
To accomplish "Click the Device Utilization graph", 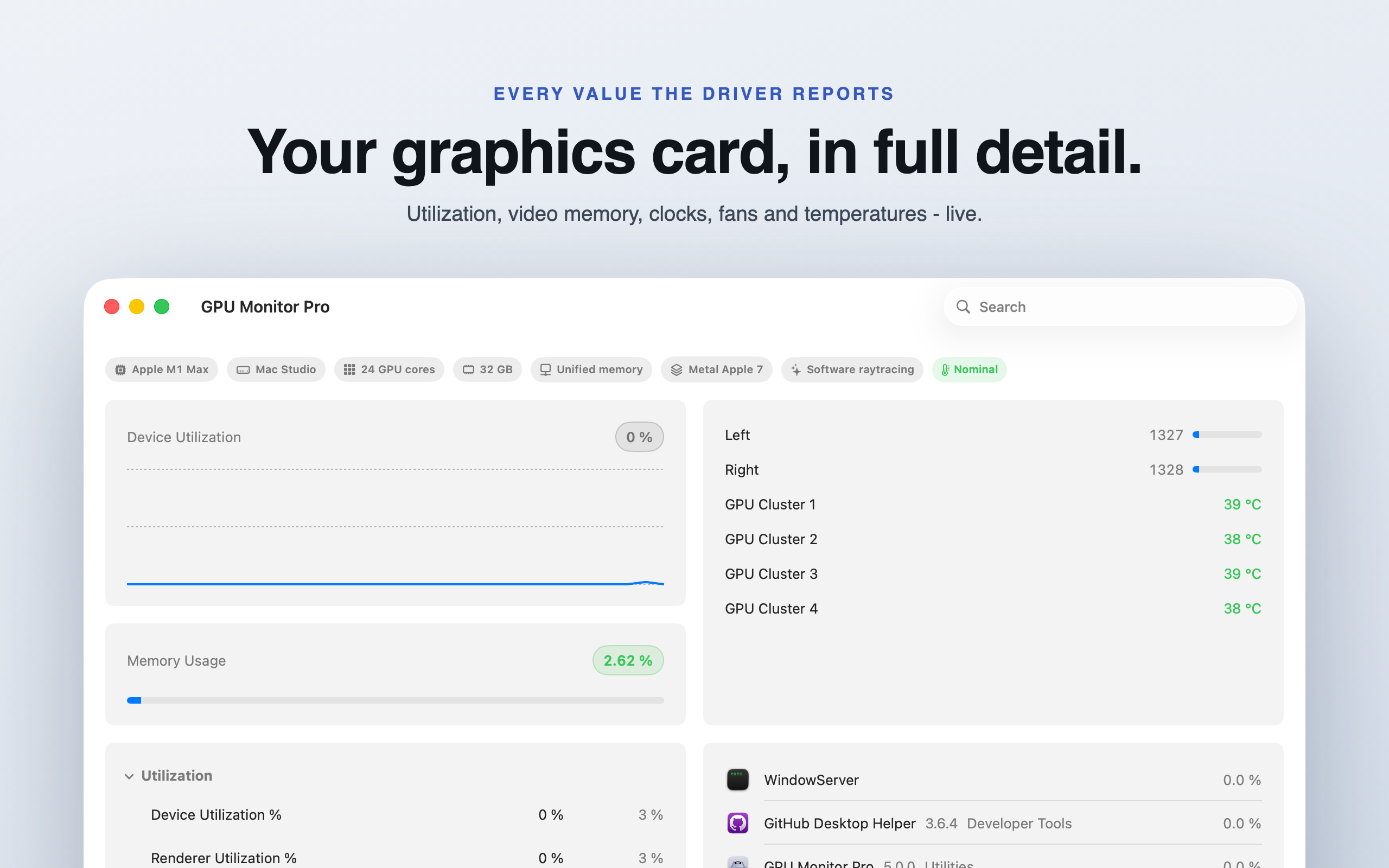I will pos(396,526).
